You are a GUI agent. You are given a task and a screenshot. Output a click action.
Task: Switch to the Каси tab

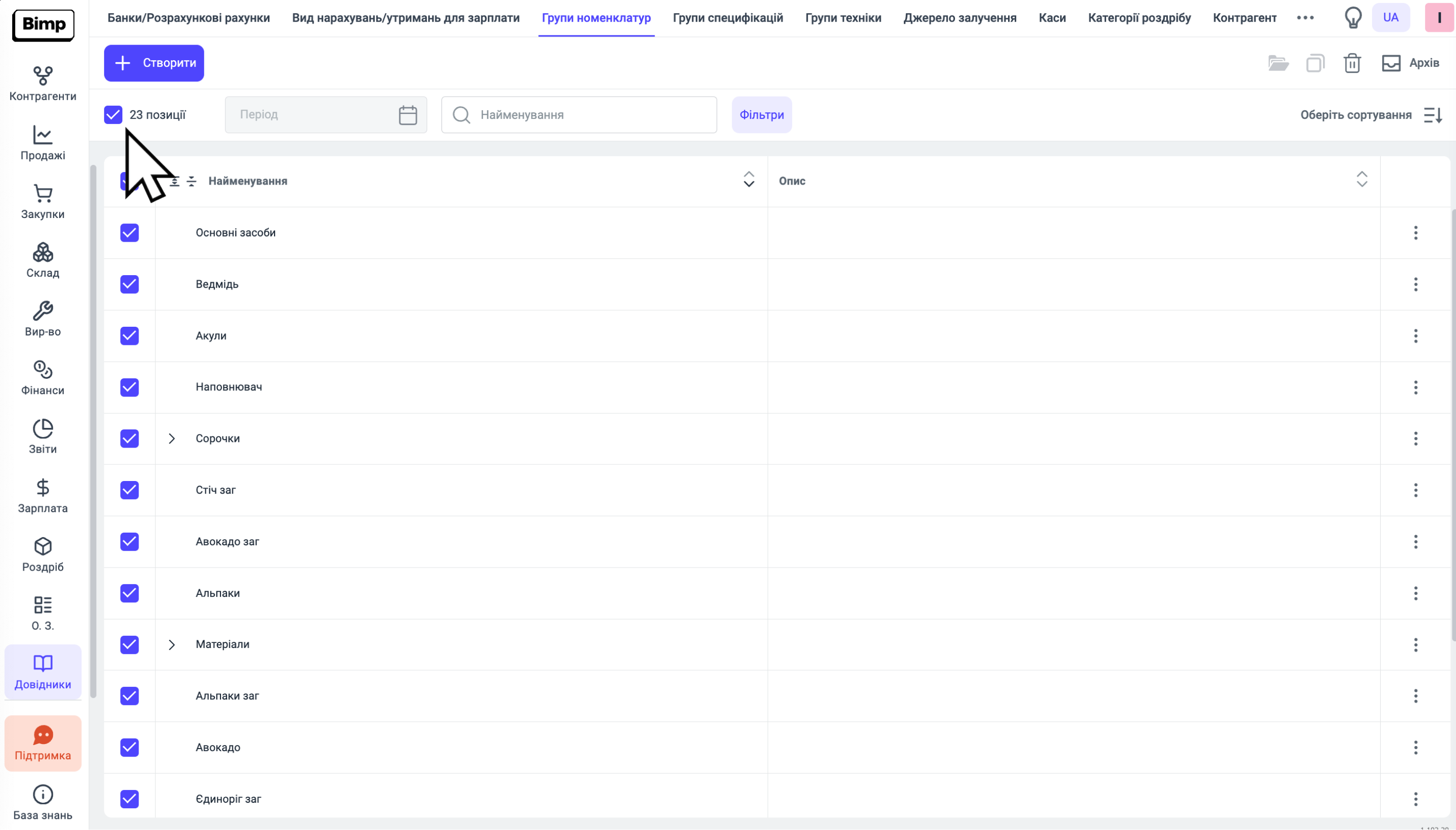(1052, 18)
